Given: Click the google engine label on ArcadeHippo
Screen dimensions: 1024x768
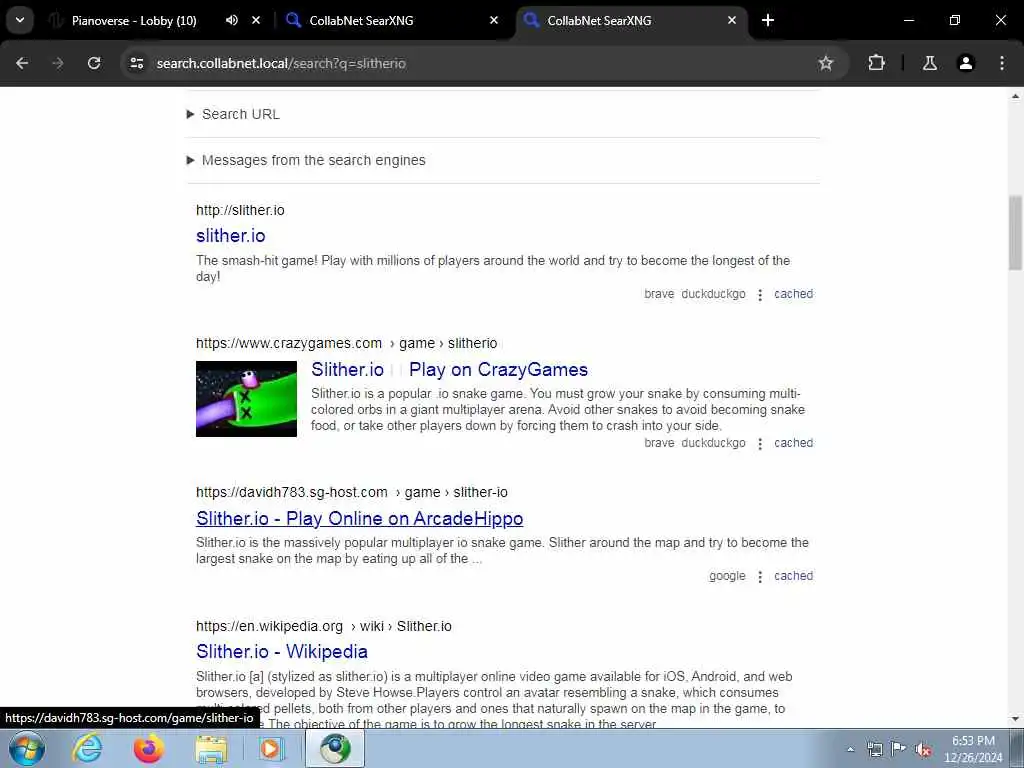Looking at the screenshot, I should click(x=727, y=576).
